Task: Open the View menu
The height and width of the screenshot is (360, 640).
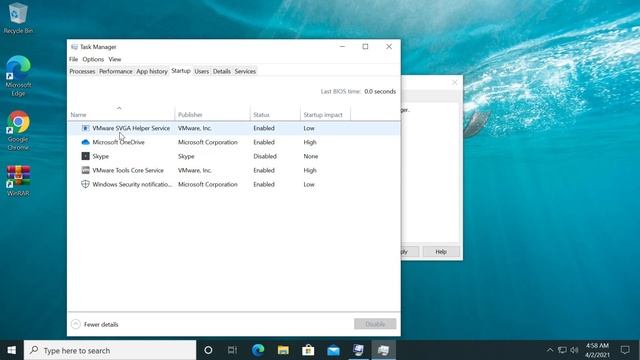Action: [115, 59]
